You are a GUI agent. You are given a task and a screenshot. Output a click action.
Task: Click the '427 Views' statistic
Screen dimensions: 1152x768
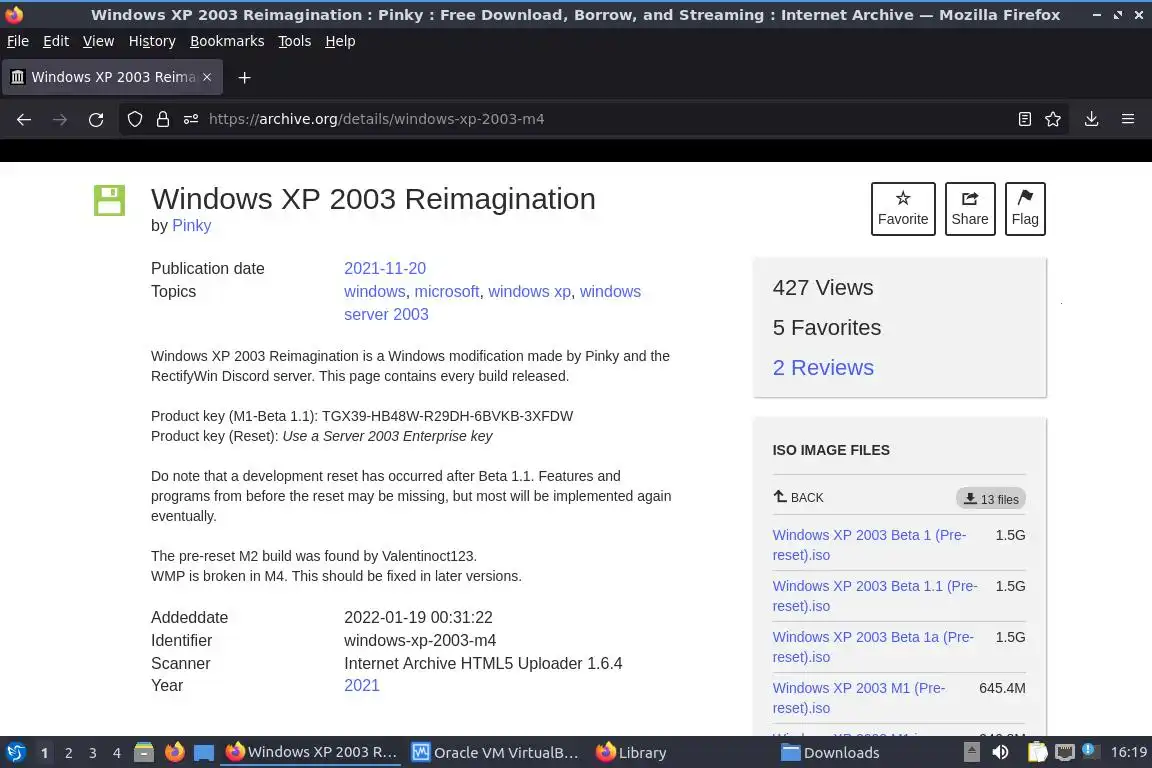click(823, 287)
